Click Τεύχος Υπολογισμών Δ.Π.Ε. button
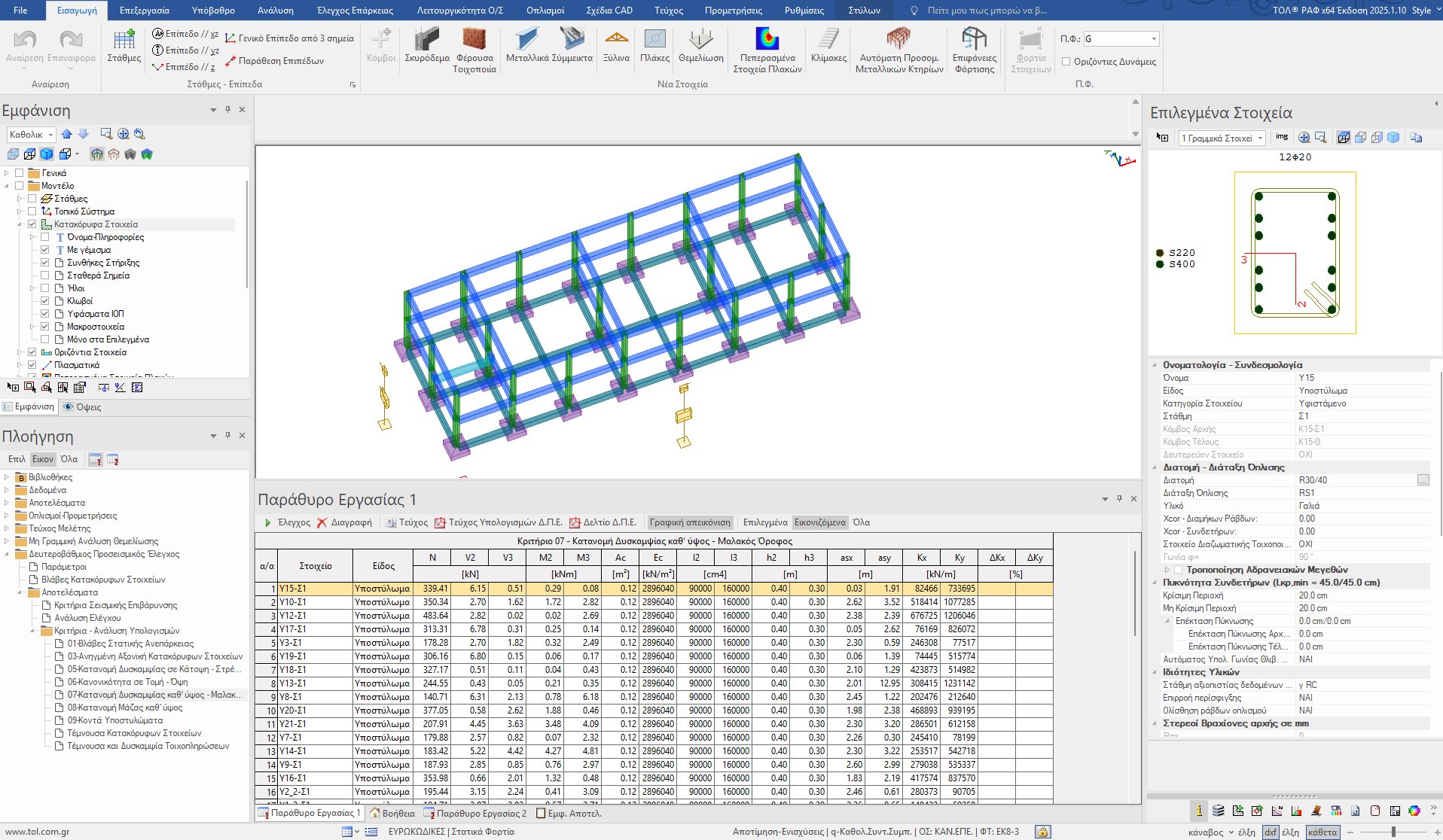The height and width of the screenshot is (840, 1443). tap(498, 522)
